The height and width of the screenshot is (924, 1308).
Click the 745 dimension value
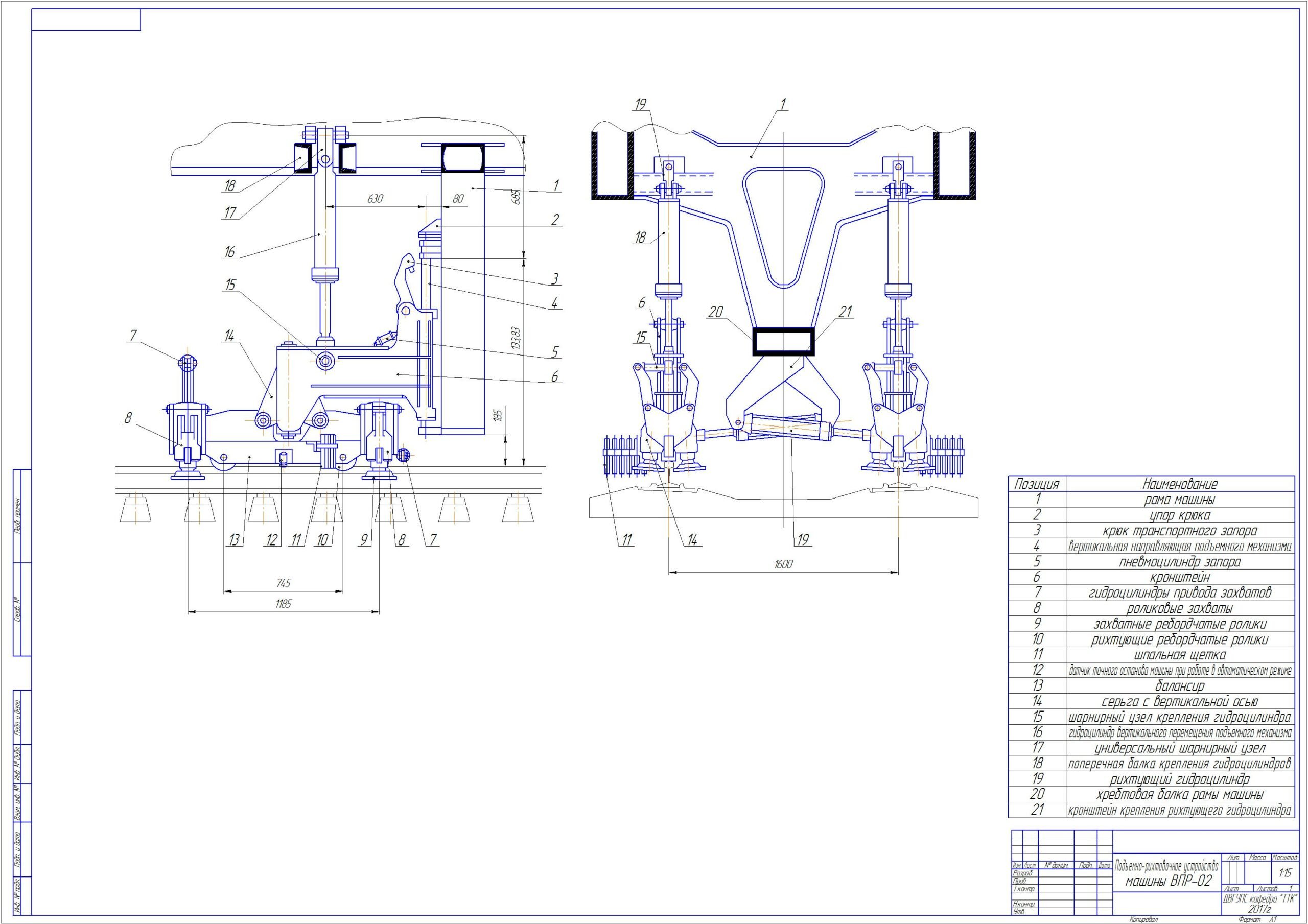tap(283, 583)
